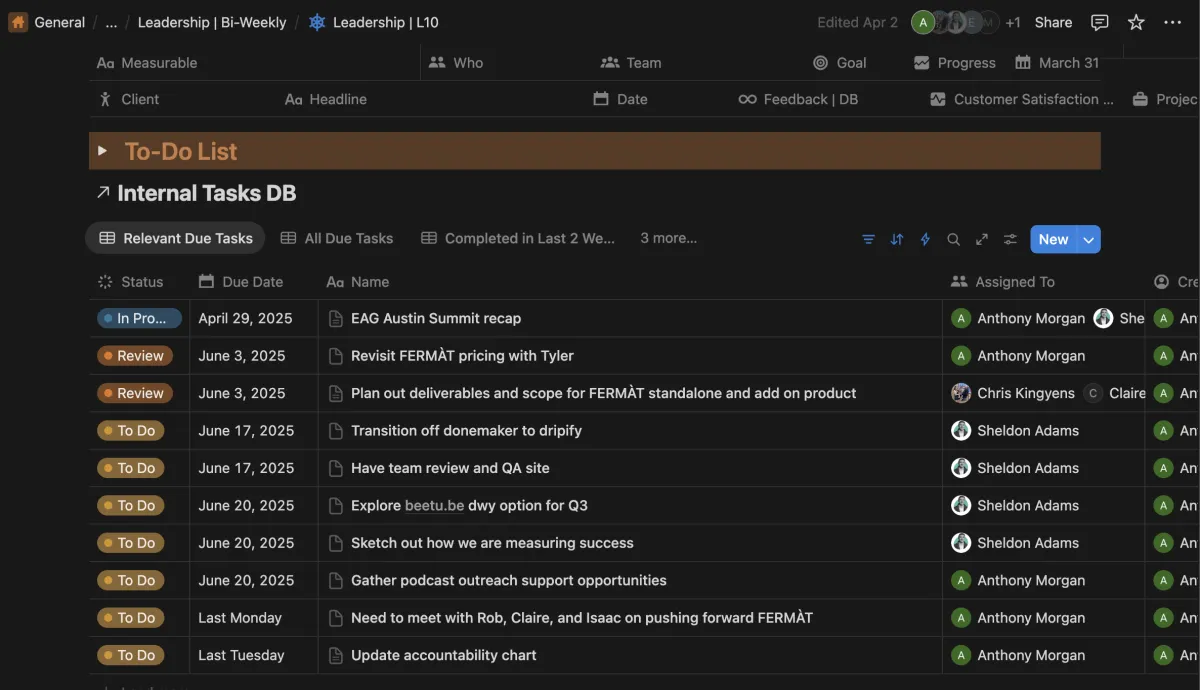The width and height of the screenshot is (1200, 690).
Task: Open the EAG Austin Summit recap task
Action: point(436,318)
